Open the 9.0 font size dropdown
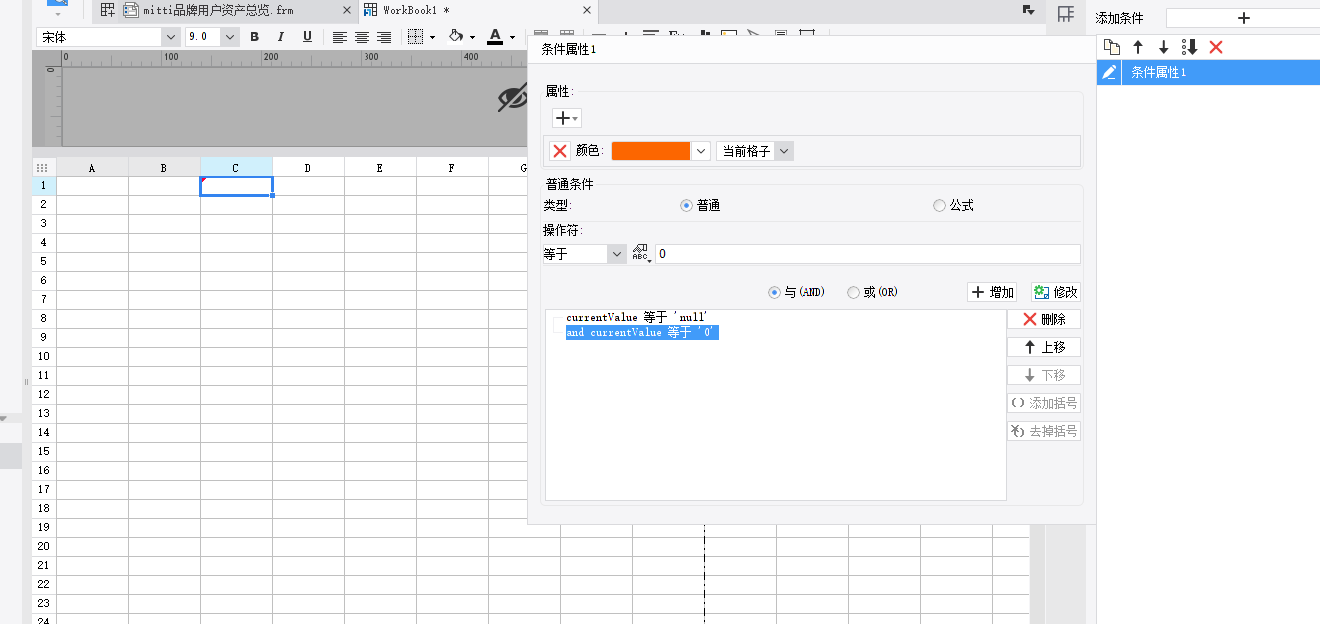 [x=230, y=37]
